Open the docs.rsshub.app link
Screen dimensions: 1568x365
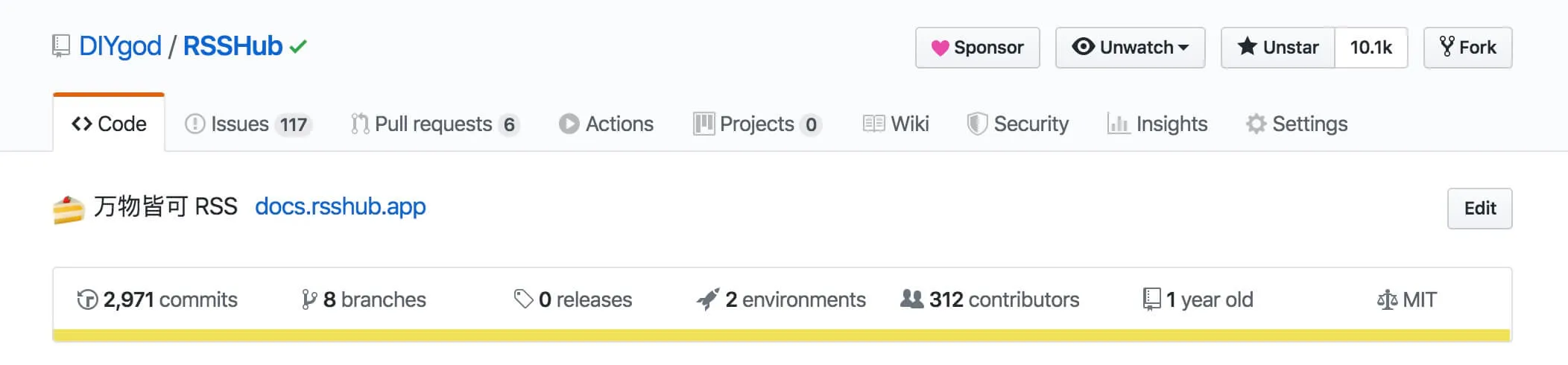[341, 206]
